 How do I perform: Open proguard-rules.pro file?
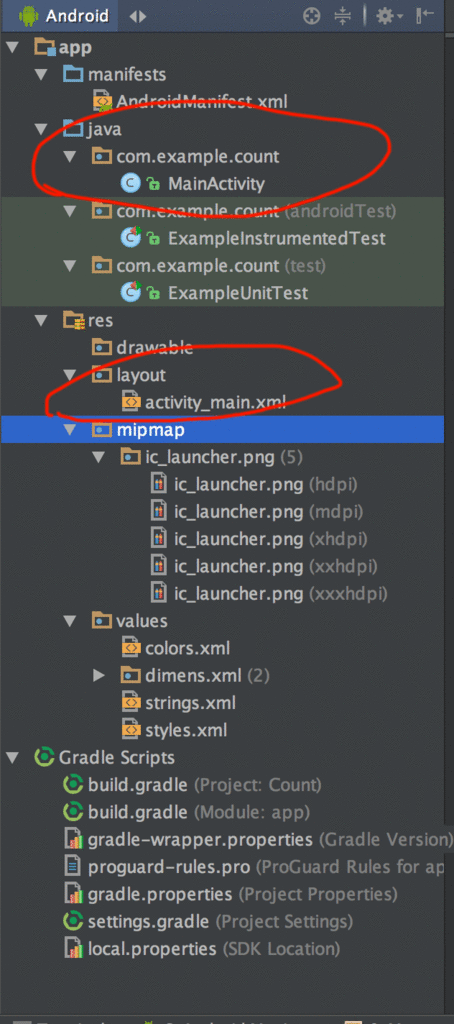[x=266, y=867]
